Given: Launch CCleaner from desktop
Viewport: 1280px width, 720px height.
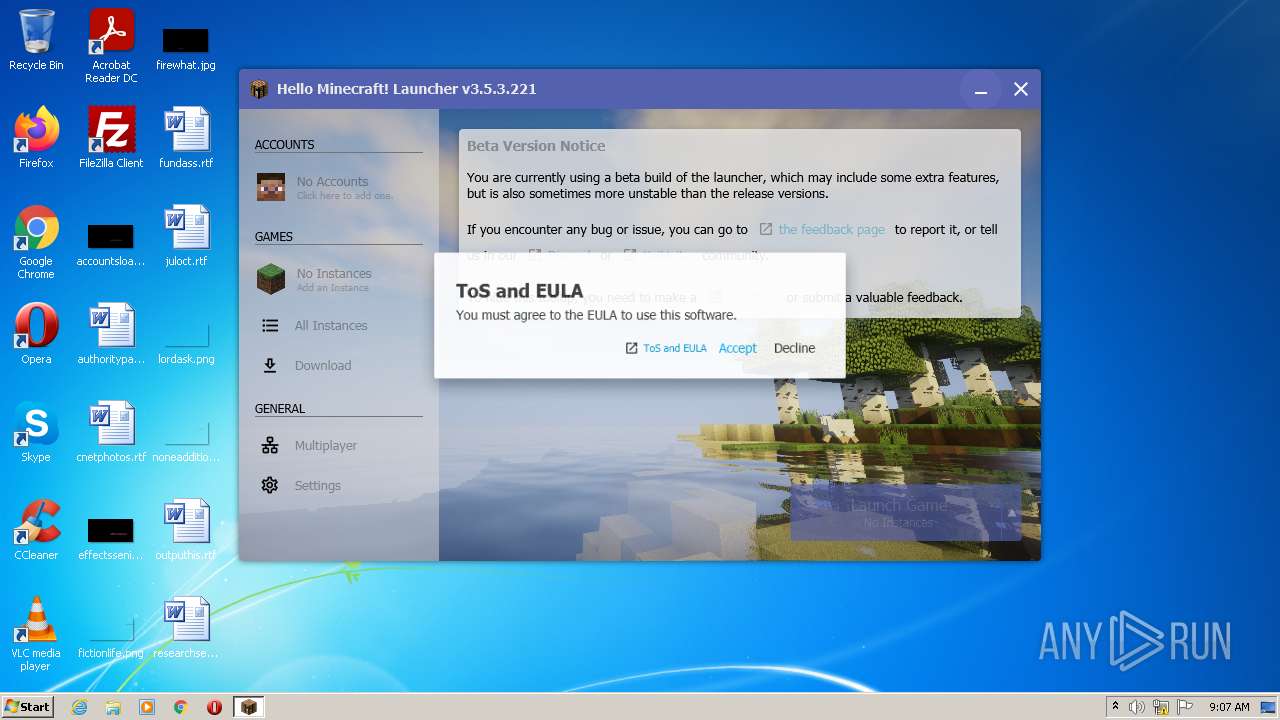Looking at the screenshot, I should (x=36, y=530).
